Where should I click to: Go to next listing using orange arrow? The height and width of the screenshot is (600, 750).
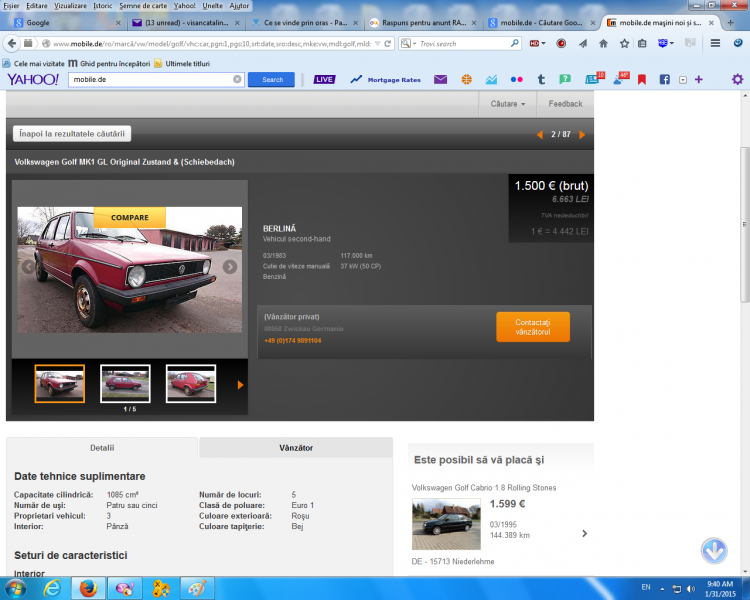[x=582, y=134]
